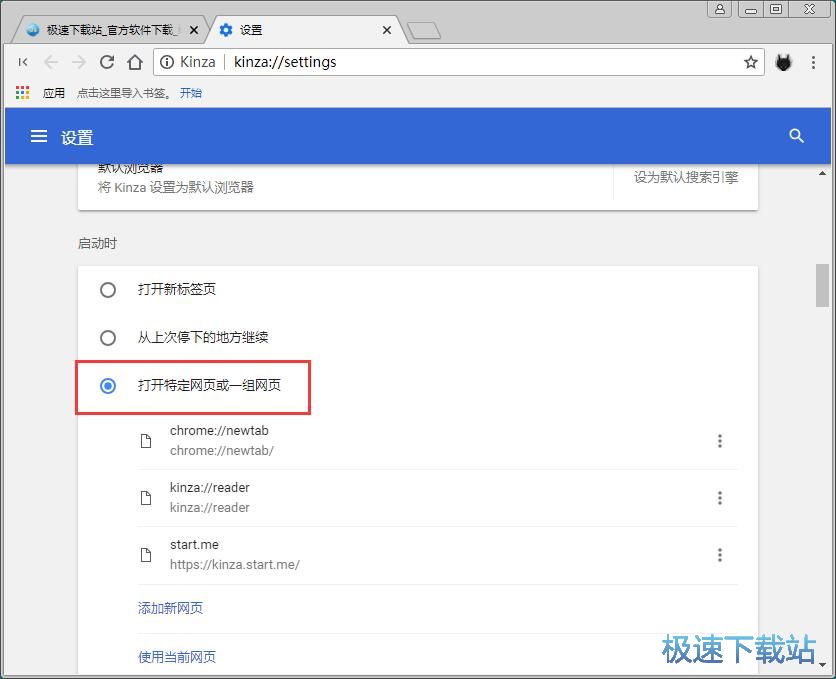Image resolution: width=836 pixels, height=679 pixels.
Task: Select continue where you left off option
Action: pyautogui.click(x=108, y=338)
